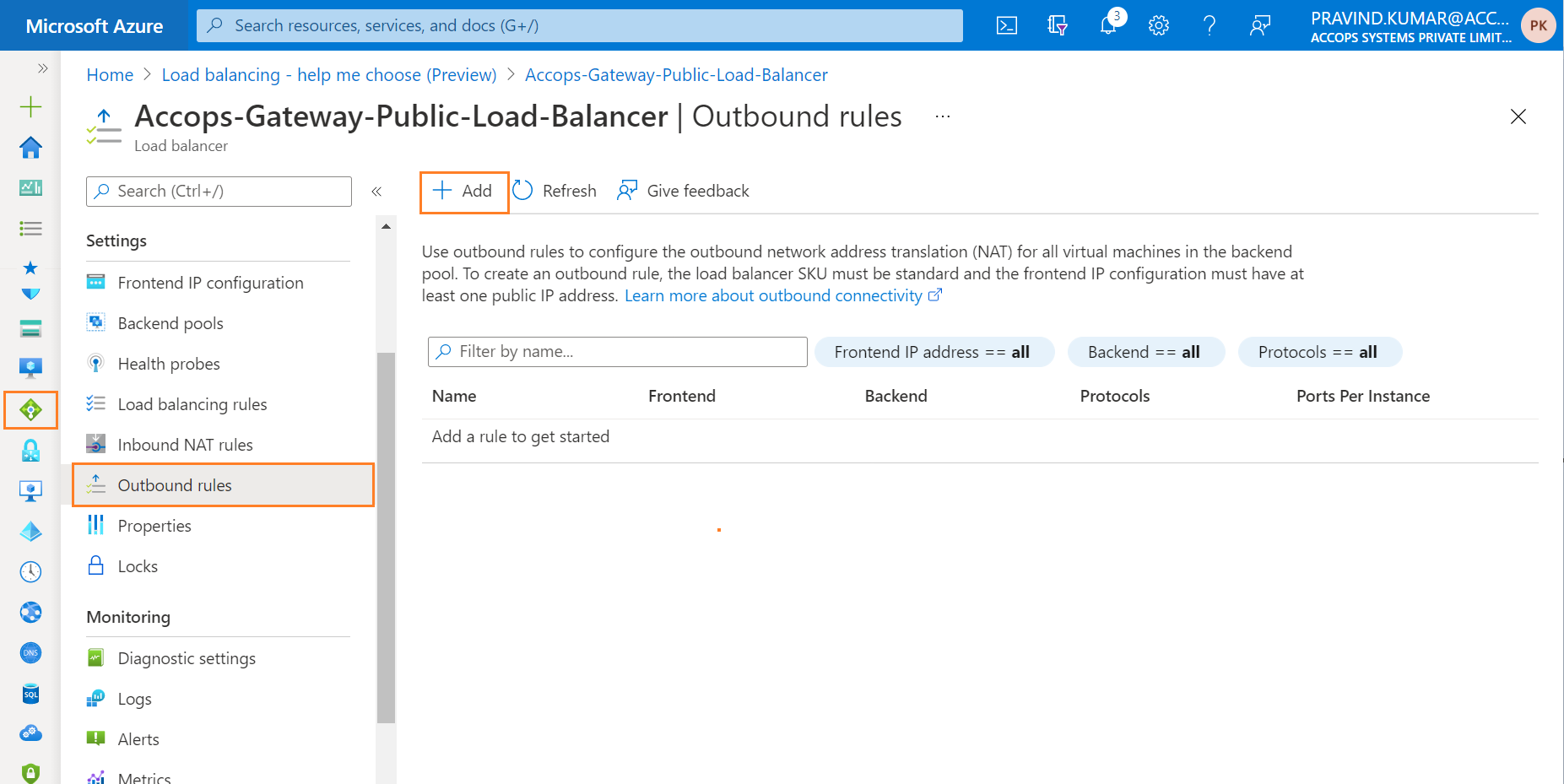Focus the Search (Ctrl+/) menu box
1564x784 pixels.
pos(219,192)
